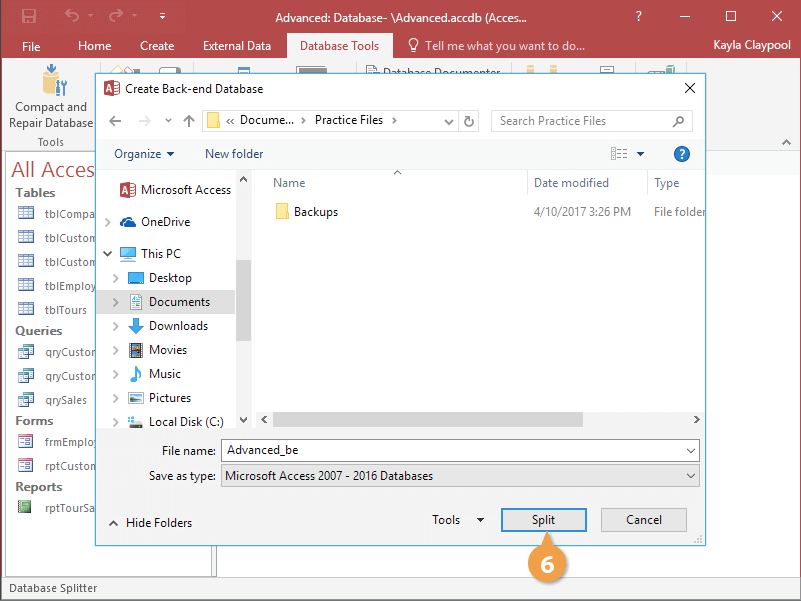Viewport: 801px width, 601px height.
Task: Click the Docume... breadcrumb segment
Action: click(x=267, y=121)
